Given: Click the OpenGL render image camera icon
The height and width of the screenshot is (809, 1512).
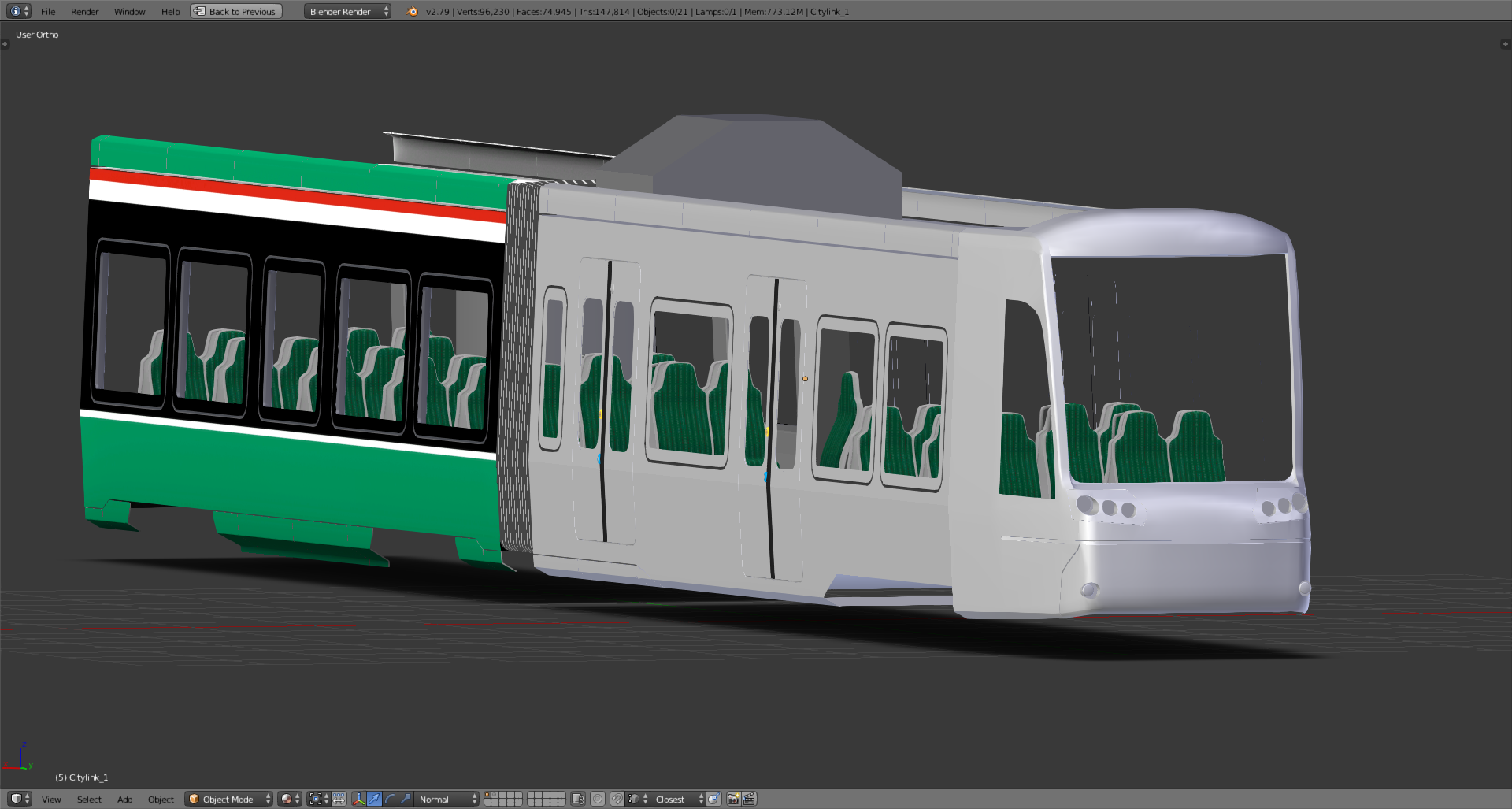Looking at the screenshot, I should pos(733,799).
